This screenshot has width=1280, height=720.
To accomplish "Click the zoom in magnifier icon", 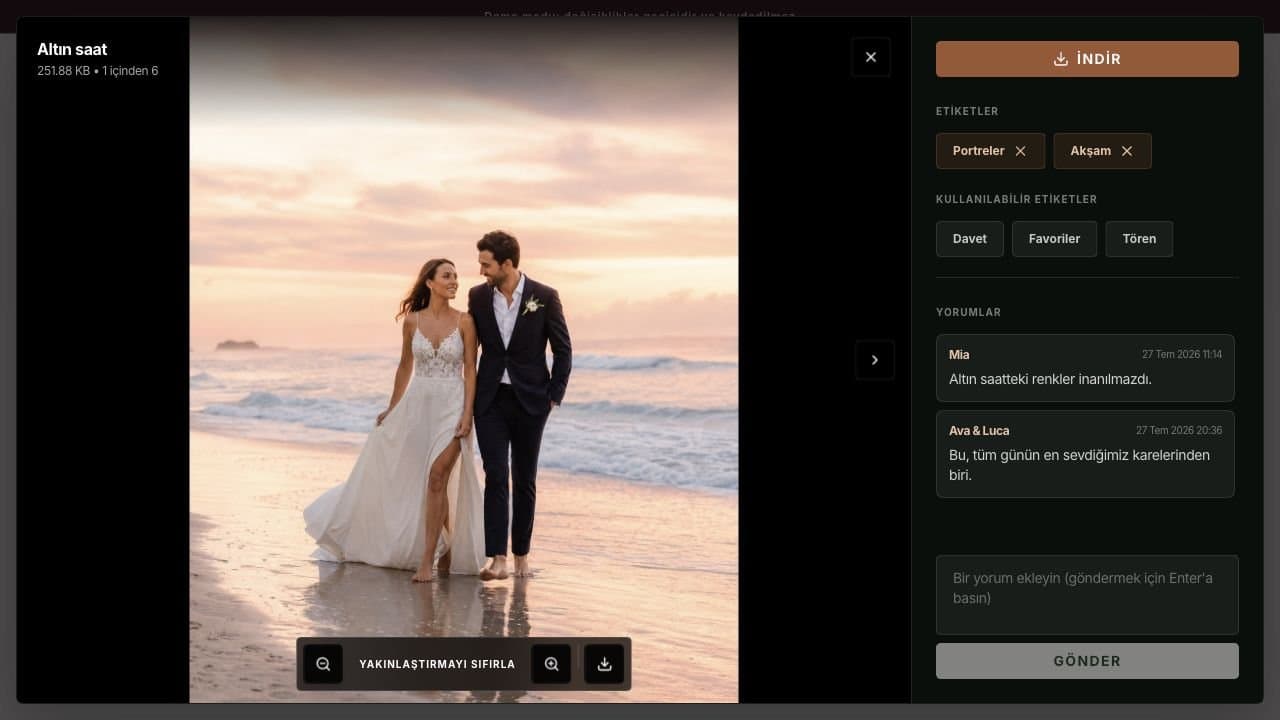I will pyautogui.click(x=551, y=664).
